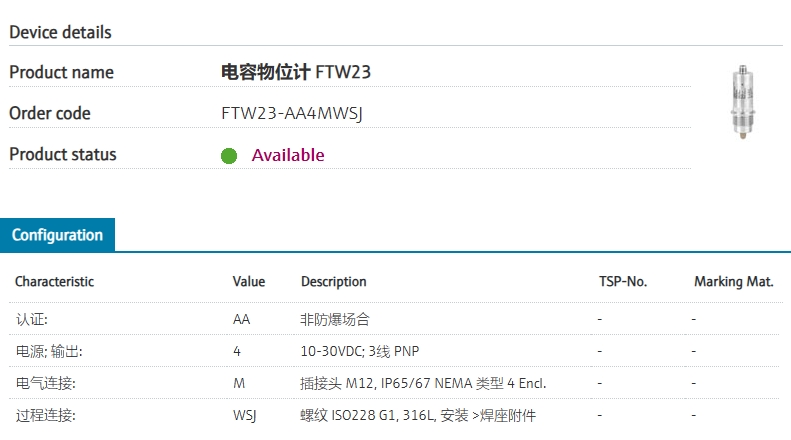
Task: Open the Configuration tab
Action: click(58, 235)
